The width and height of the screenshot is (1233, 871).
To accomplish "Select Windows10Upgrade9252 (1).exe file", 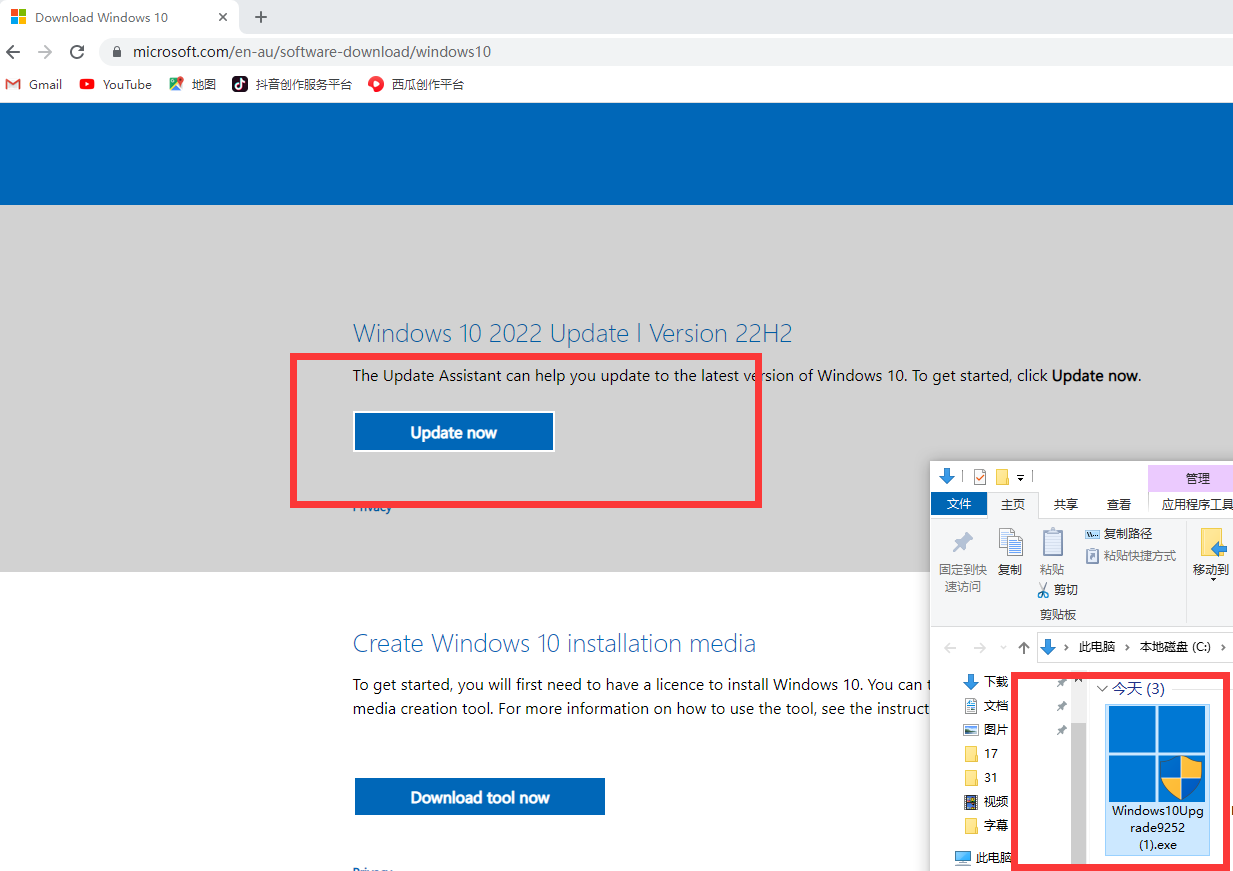I will pos(1157,780).
